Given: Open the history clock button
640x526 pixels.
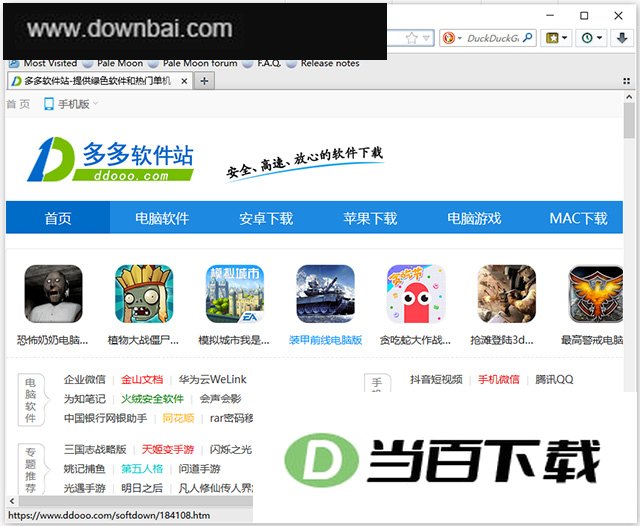Looking at the screenshot, I should click(587, 38).
